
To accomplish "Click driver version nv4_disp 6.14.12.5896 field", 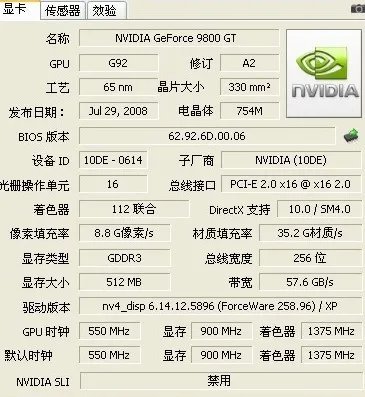I will tap(220, 306).
